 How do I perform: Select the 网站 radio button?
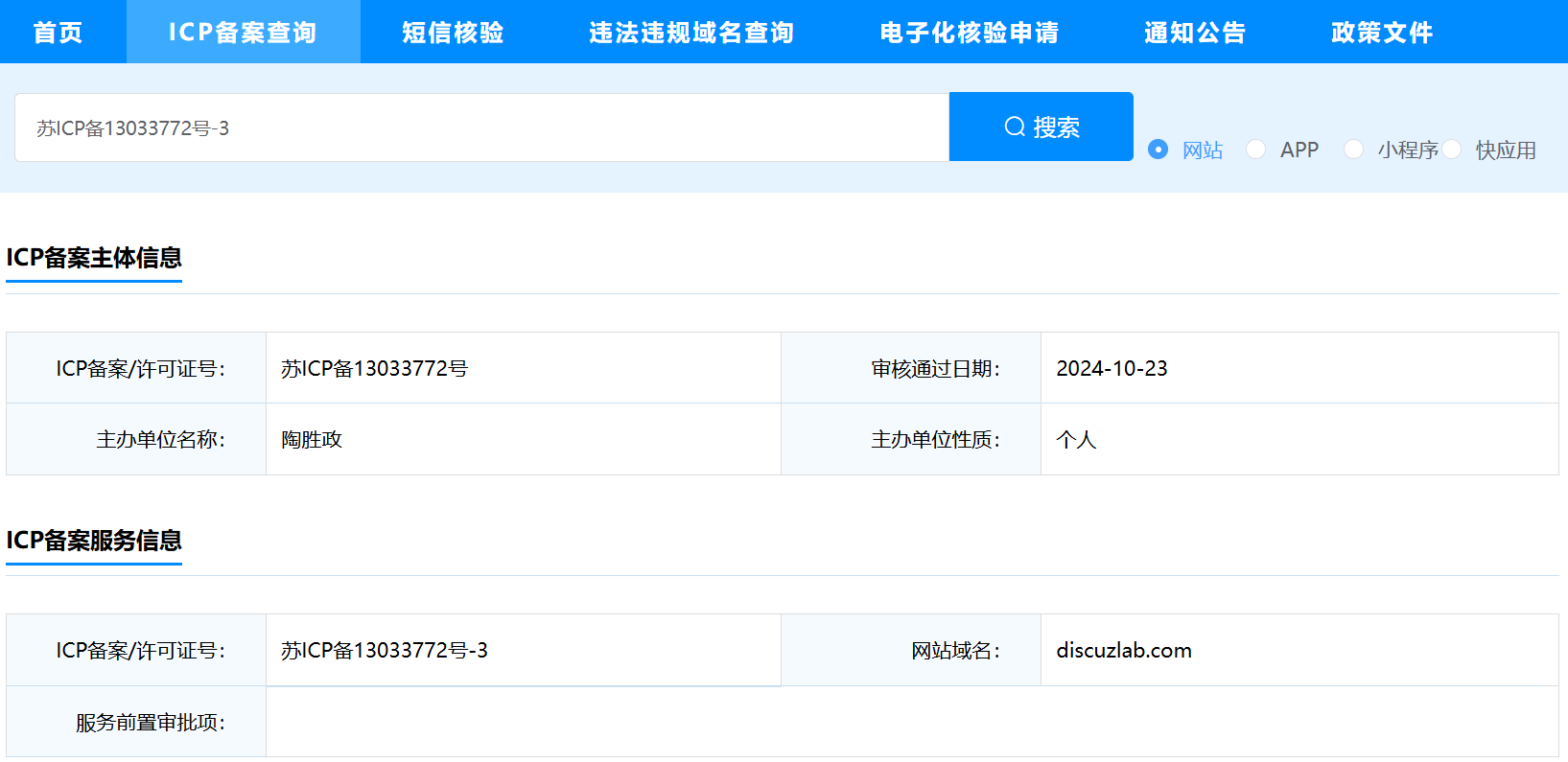[x=1158, y=150]
